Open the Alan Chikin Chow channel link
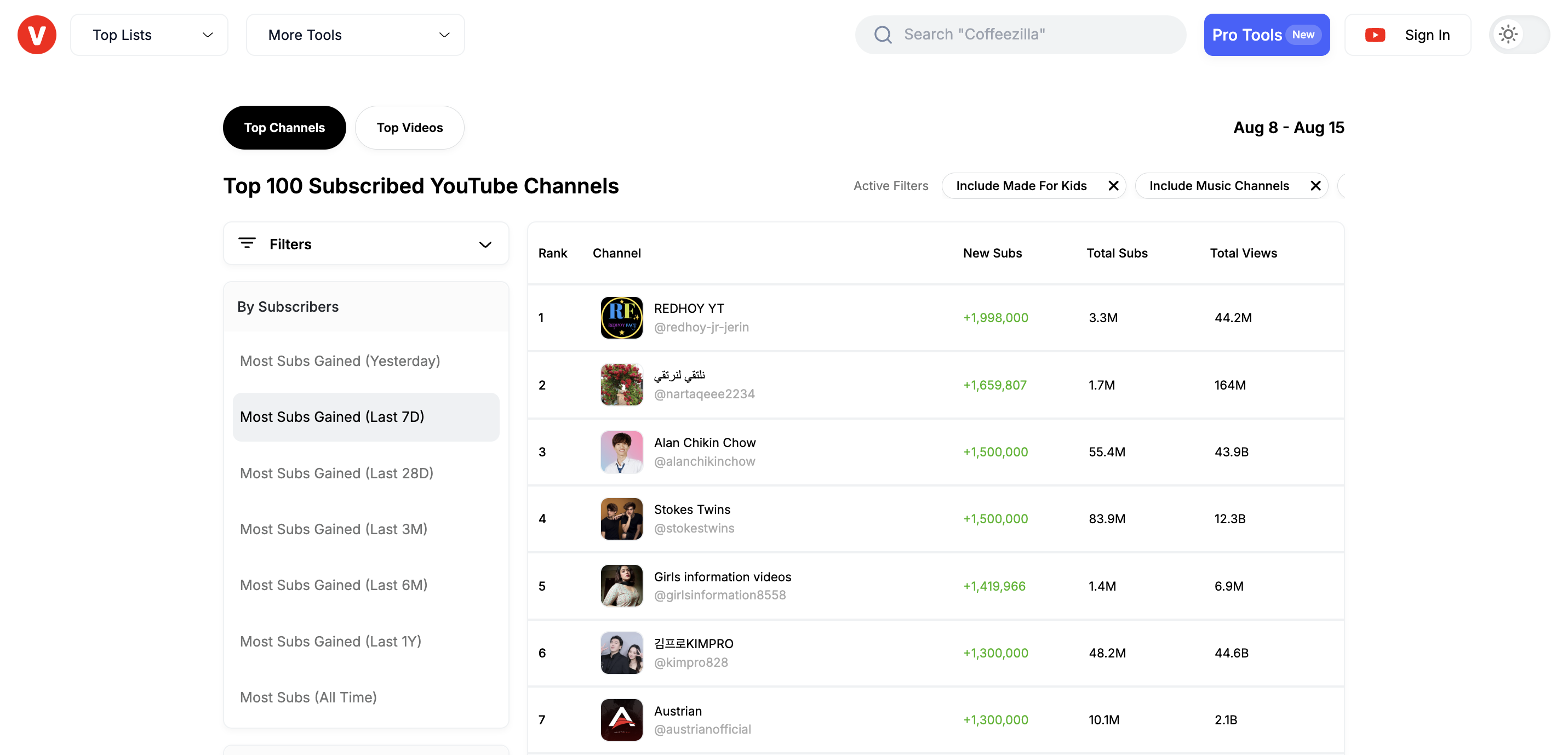This screenshot has height=755, width=1568. [x=705, y=443]
